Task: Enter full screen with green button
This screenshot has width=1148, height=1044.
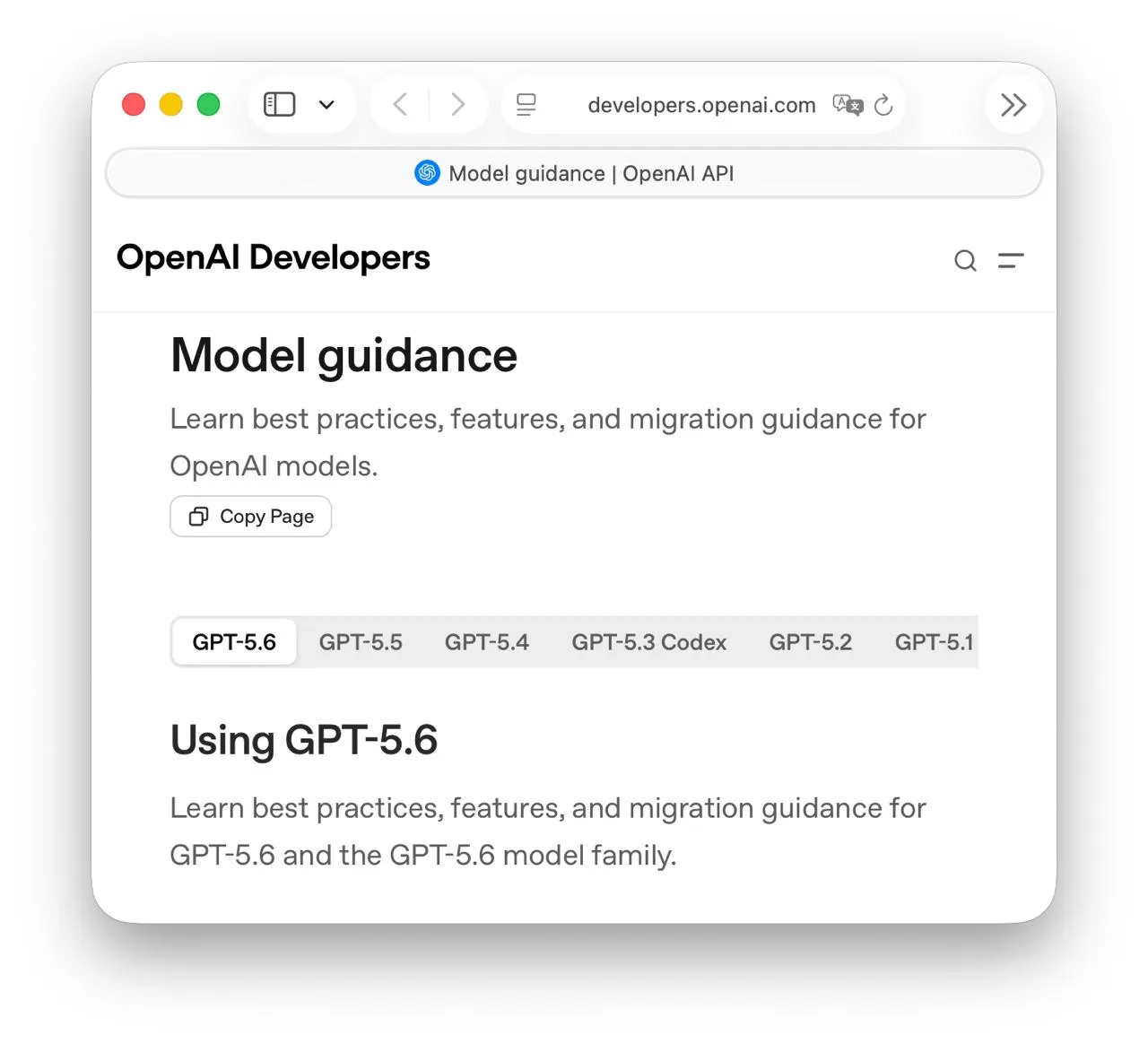Action: click(x=209, y=105)
